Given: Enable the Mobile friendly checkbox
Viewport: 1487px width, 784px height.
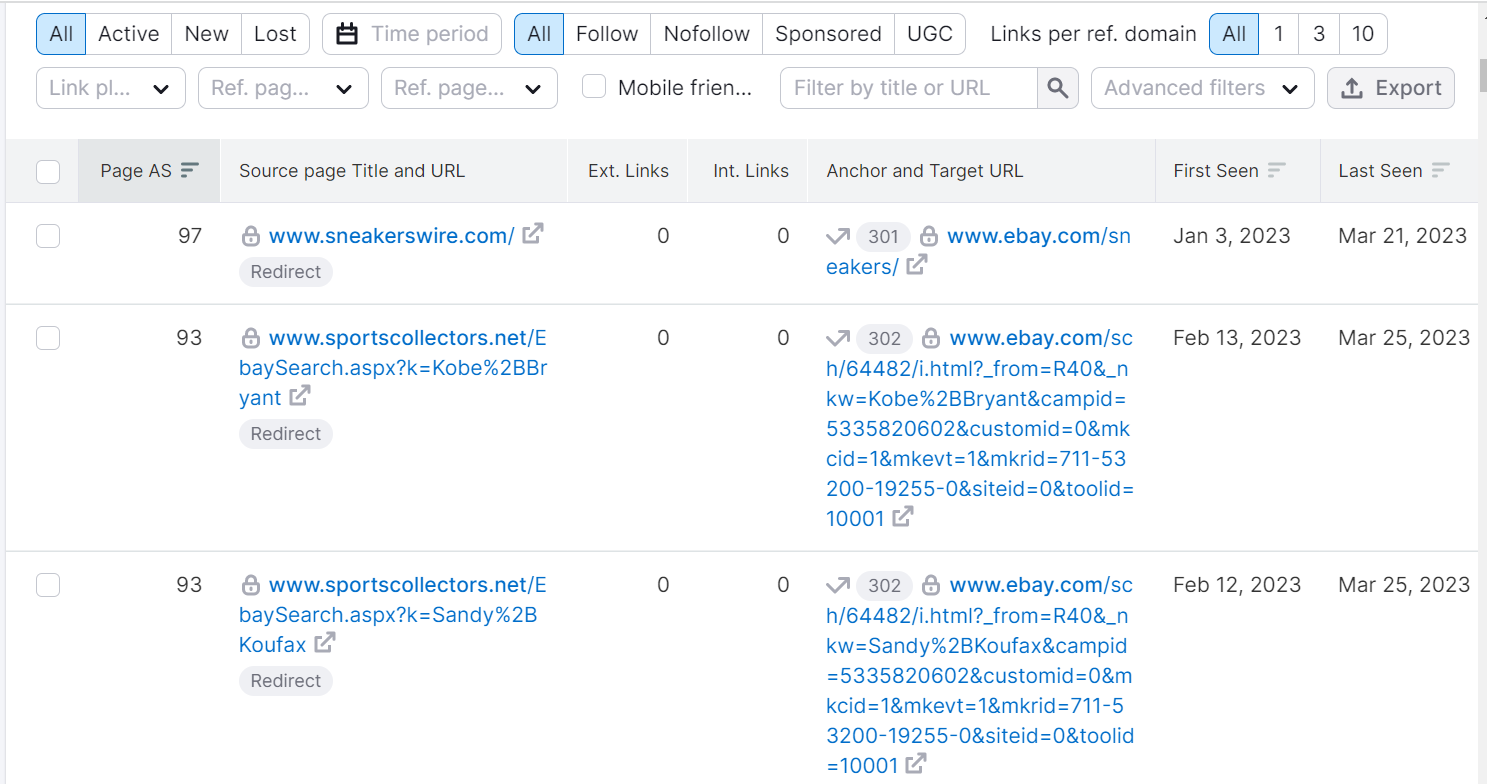Looking at the screenshot, I should (x=594, y=87).
